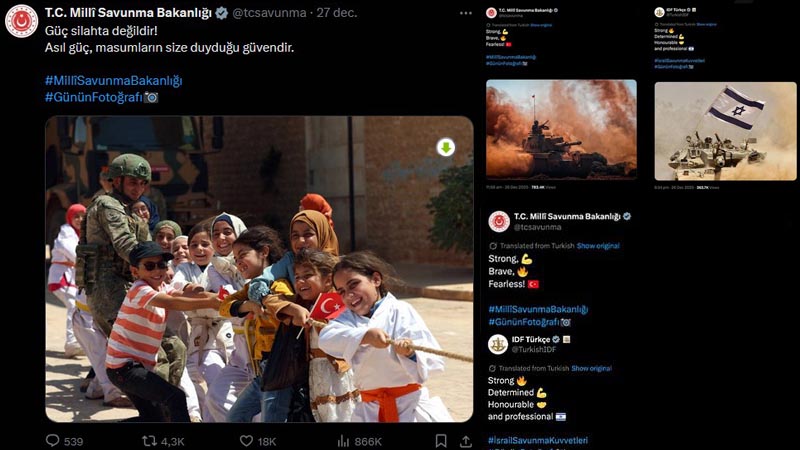Click the #MillîSavunmaBakanlığı hashtag in main tweet
The width and height of the screenshot is (800, 450).
tap(113, 80)
